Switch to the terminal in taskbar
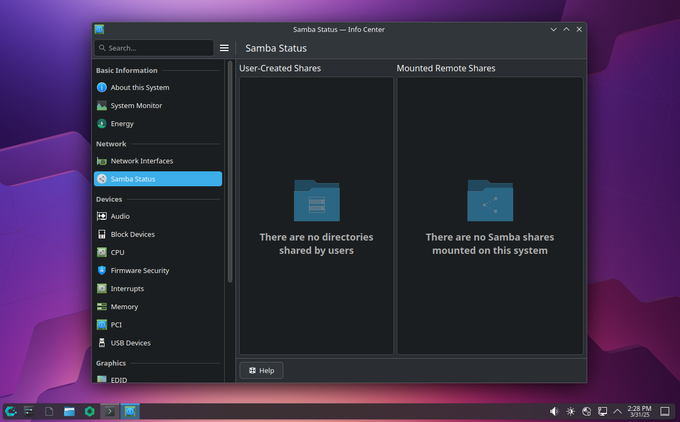Screen dimensions: 680x422 [110, 411]
